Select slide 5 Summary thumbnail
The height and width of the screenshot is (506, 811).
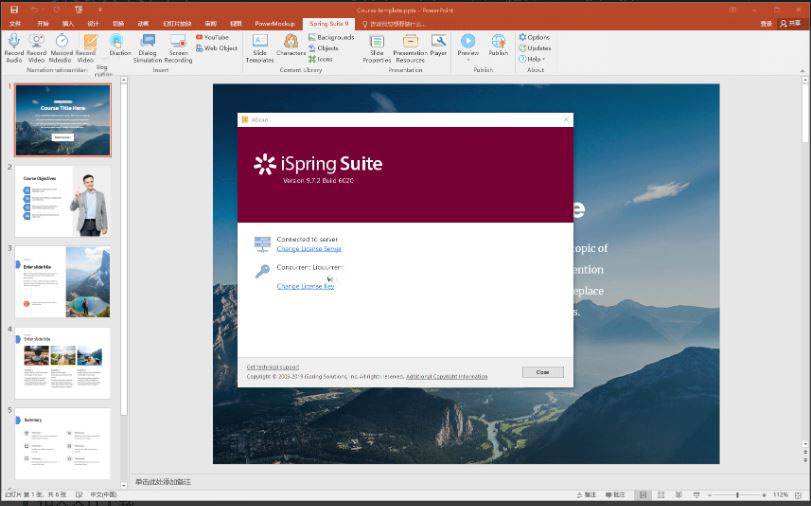coord(63,443)
